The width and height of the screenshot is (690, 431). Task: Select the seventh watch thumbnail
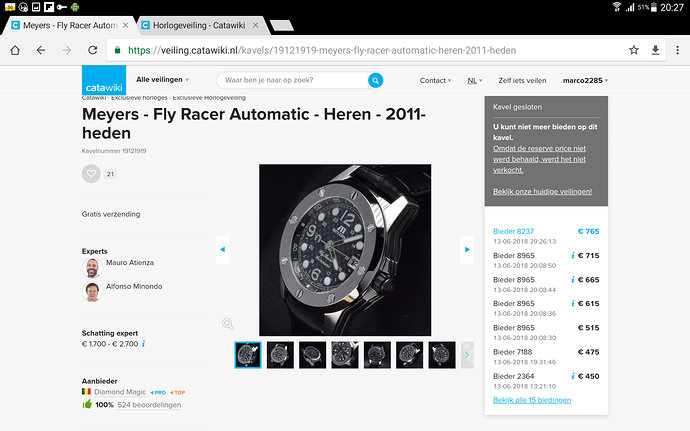442,355
